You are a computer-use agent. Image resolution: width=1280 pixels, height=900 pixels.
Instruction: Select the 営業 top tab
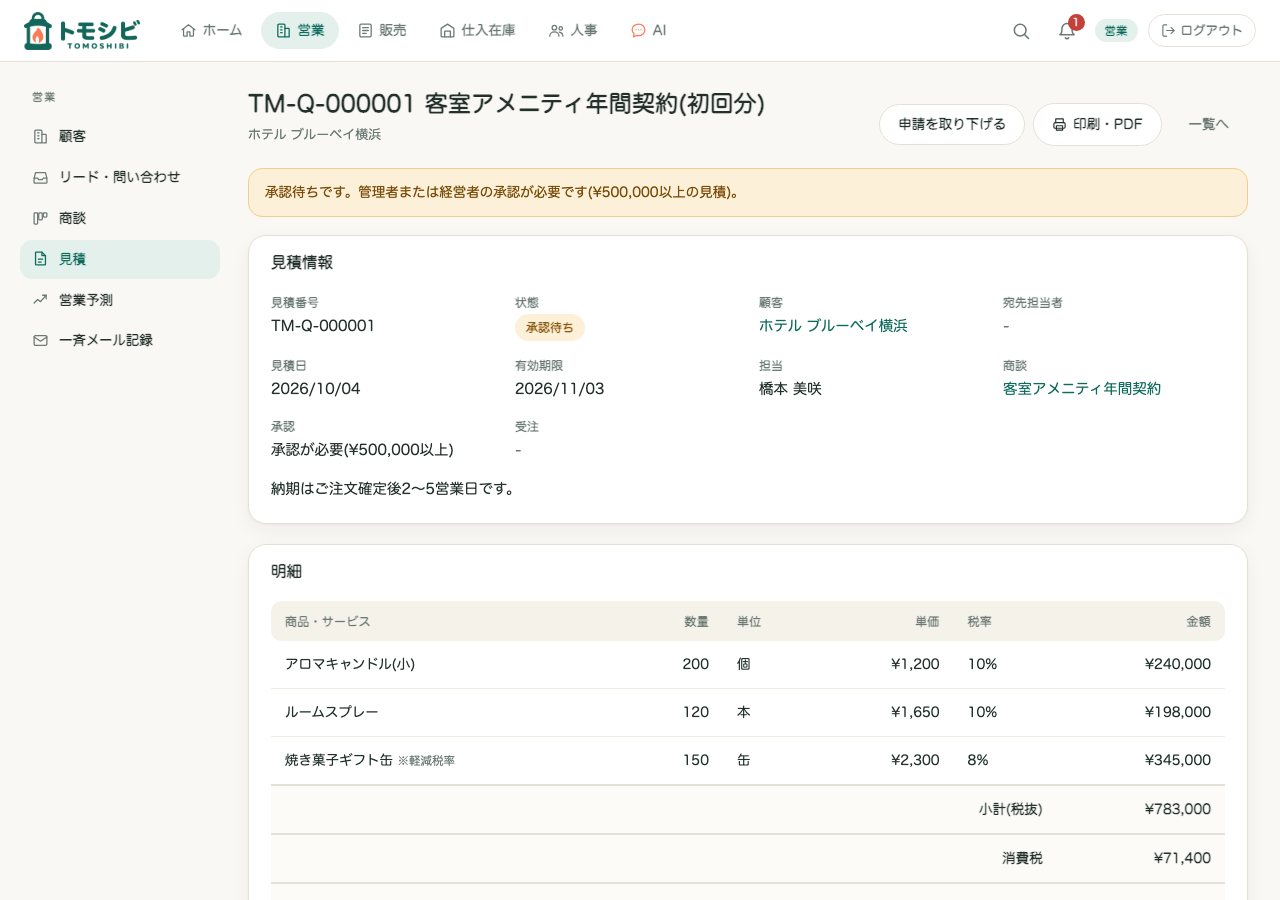[300, 31]
